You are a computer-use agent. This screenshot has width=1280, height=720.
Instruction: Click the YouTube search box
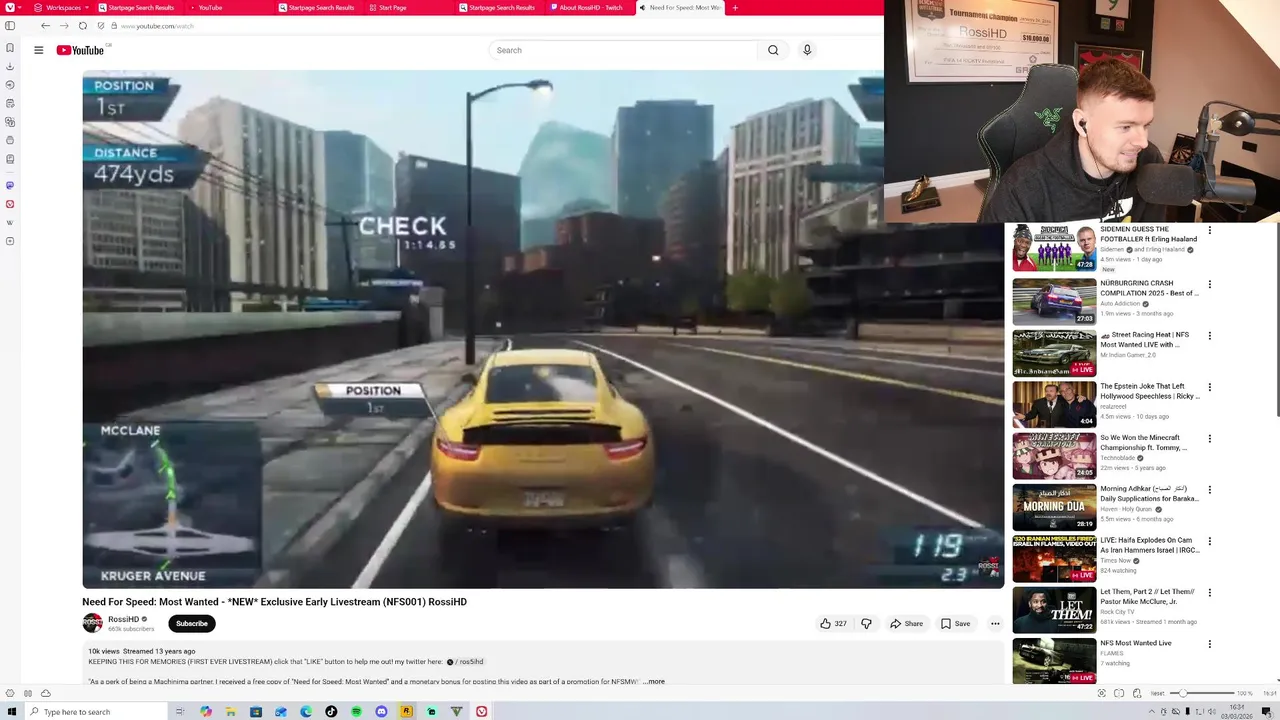(622, 50)
